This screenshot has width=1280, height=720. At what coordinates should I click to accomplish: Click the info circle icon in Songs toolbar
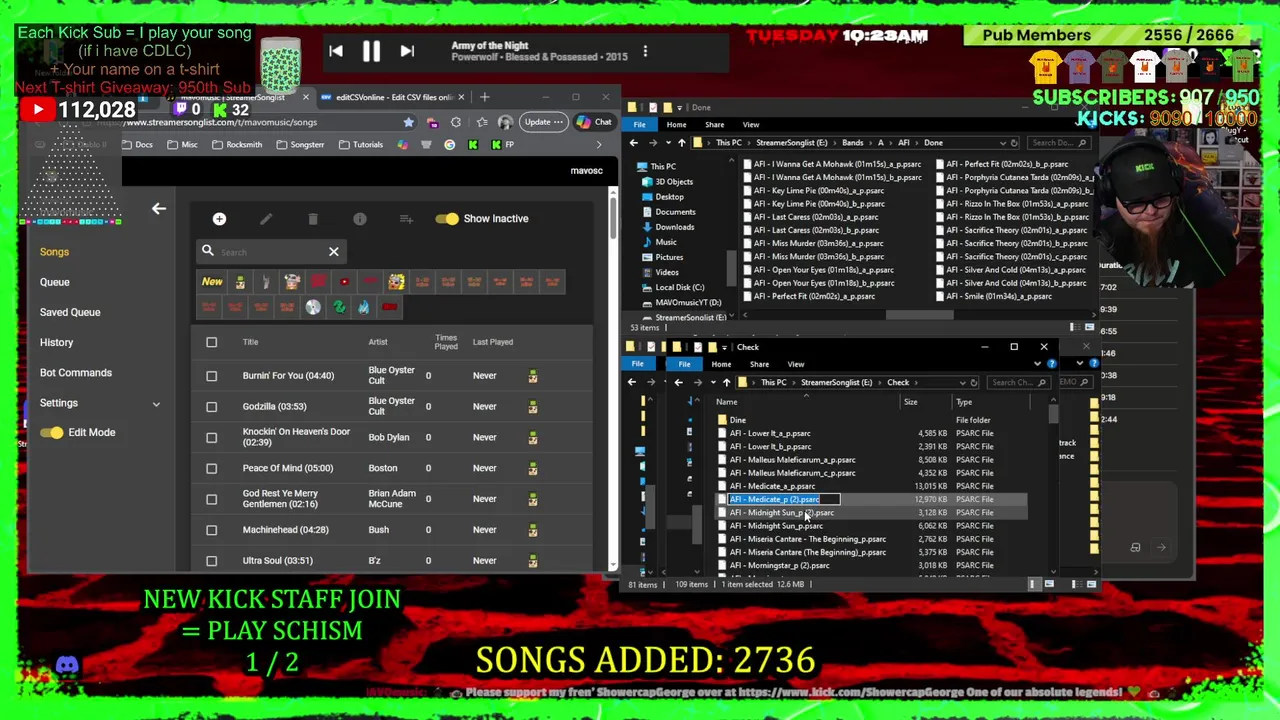(360, 219)
